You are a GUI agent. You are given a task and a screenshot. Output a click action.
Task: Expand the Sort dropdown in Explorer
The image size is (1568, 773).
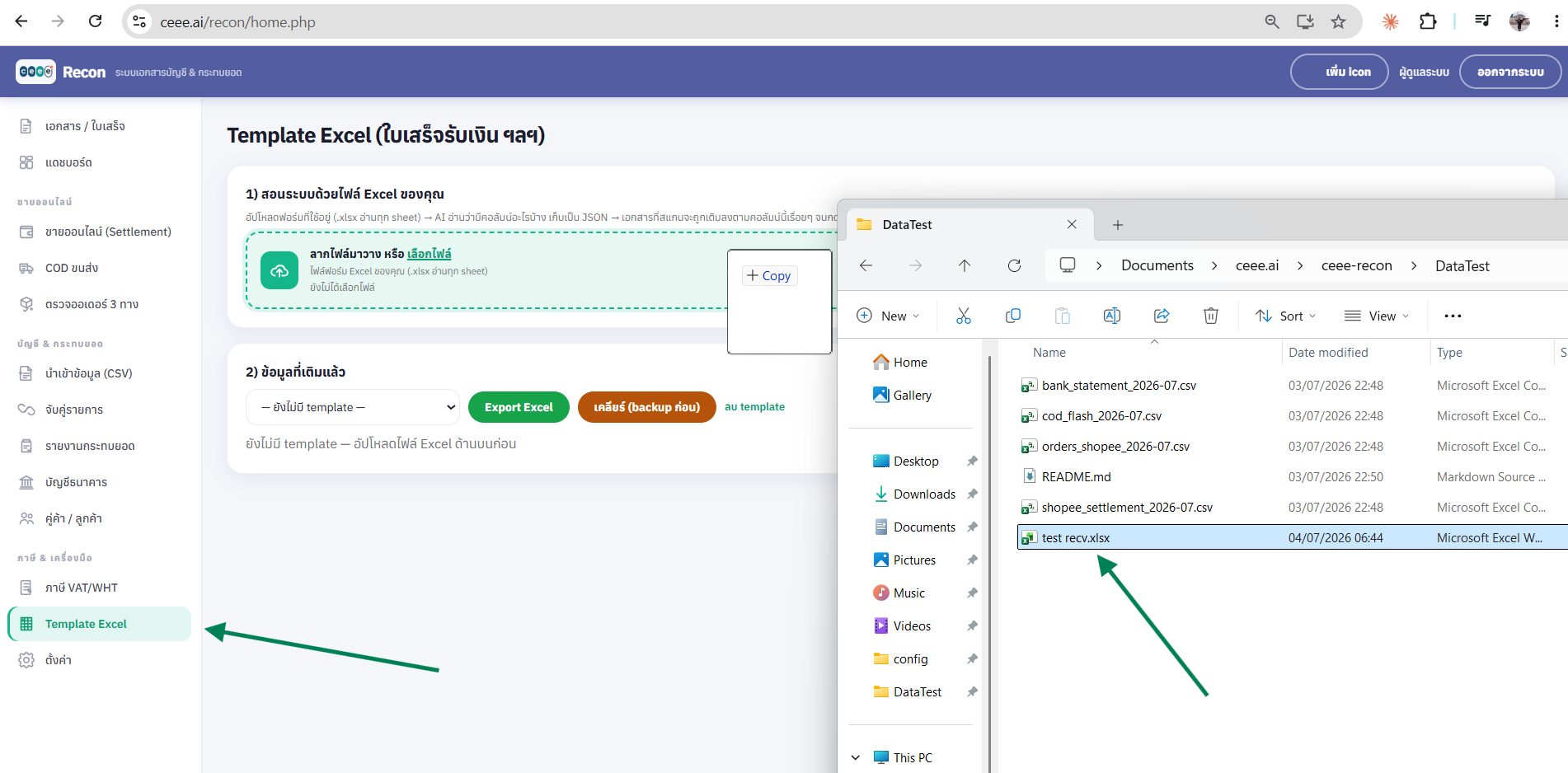pos(1286,316)
